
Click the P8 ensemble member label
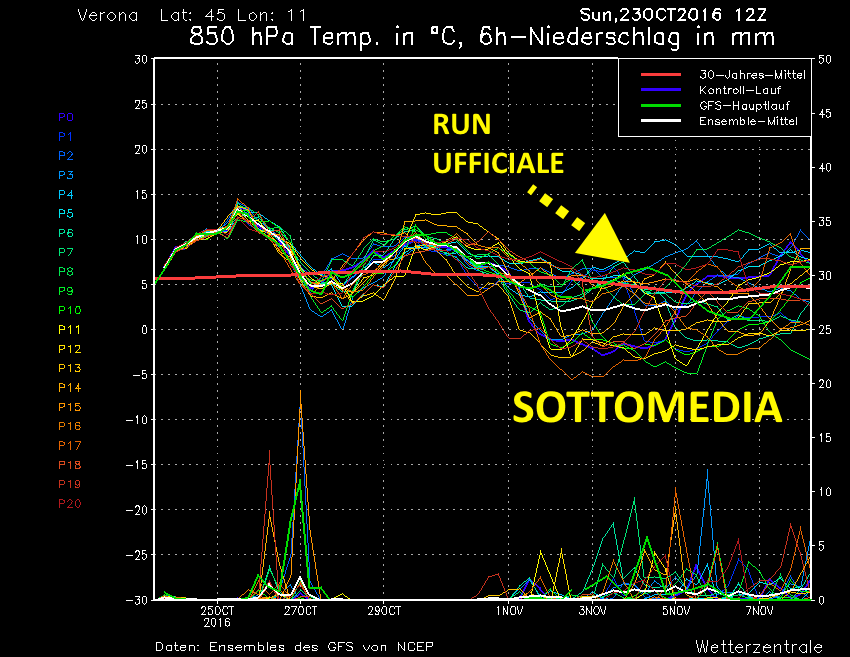tap(66, 272)
